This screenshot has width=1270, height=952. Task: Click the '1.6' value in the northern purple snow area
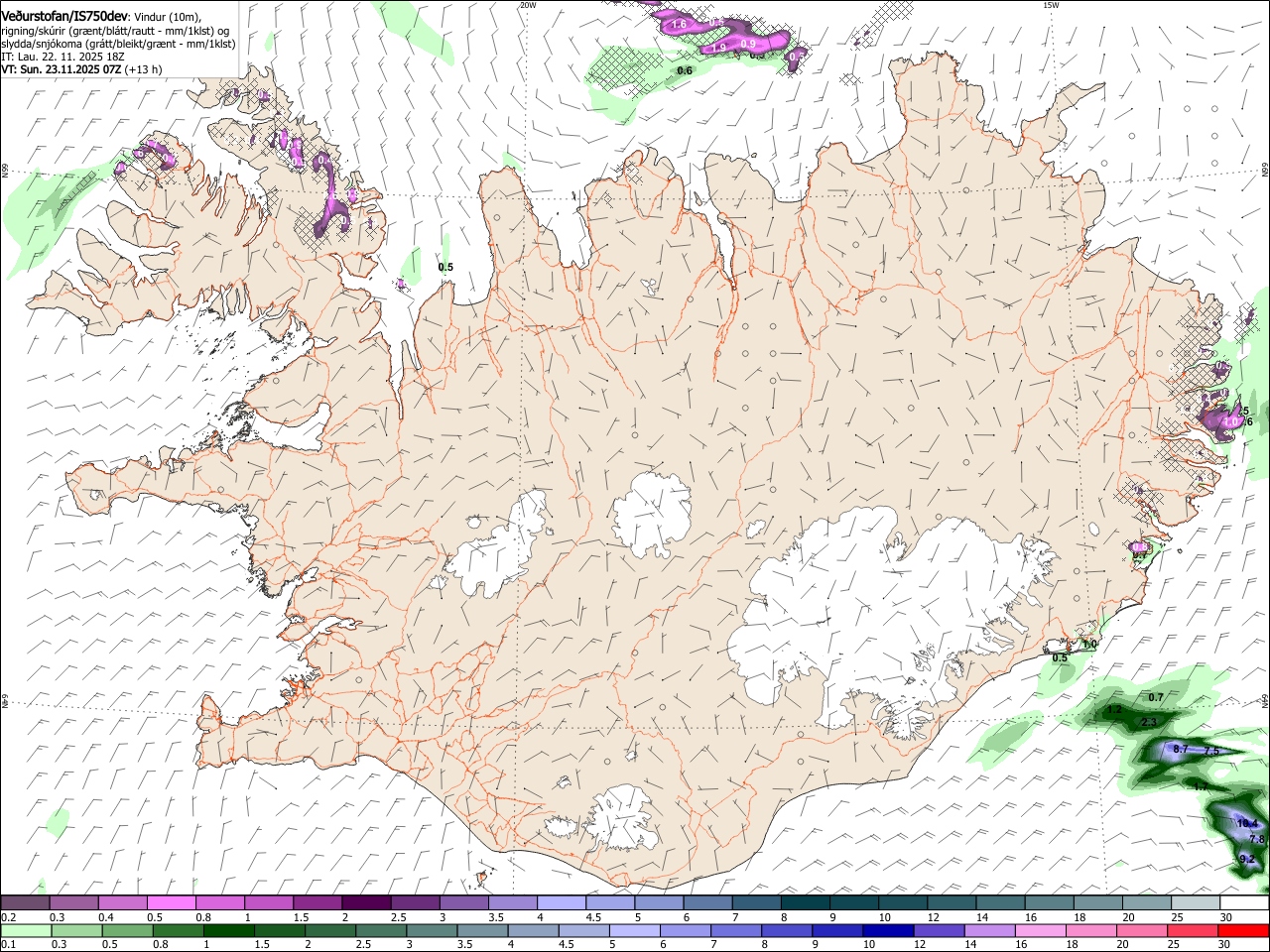pyautogui.click(x=679, y=24)
